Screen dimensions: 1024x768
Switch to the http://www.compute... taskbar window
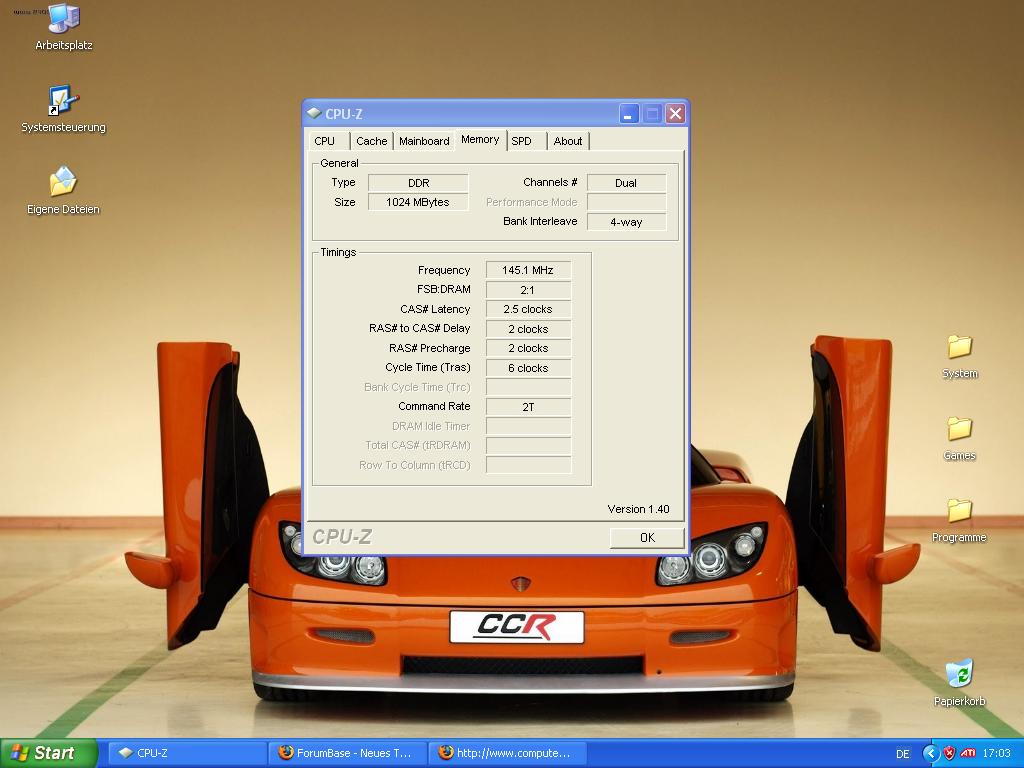507,753
